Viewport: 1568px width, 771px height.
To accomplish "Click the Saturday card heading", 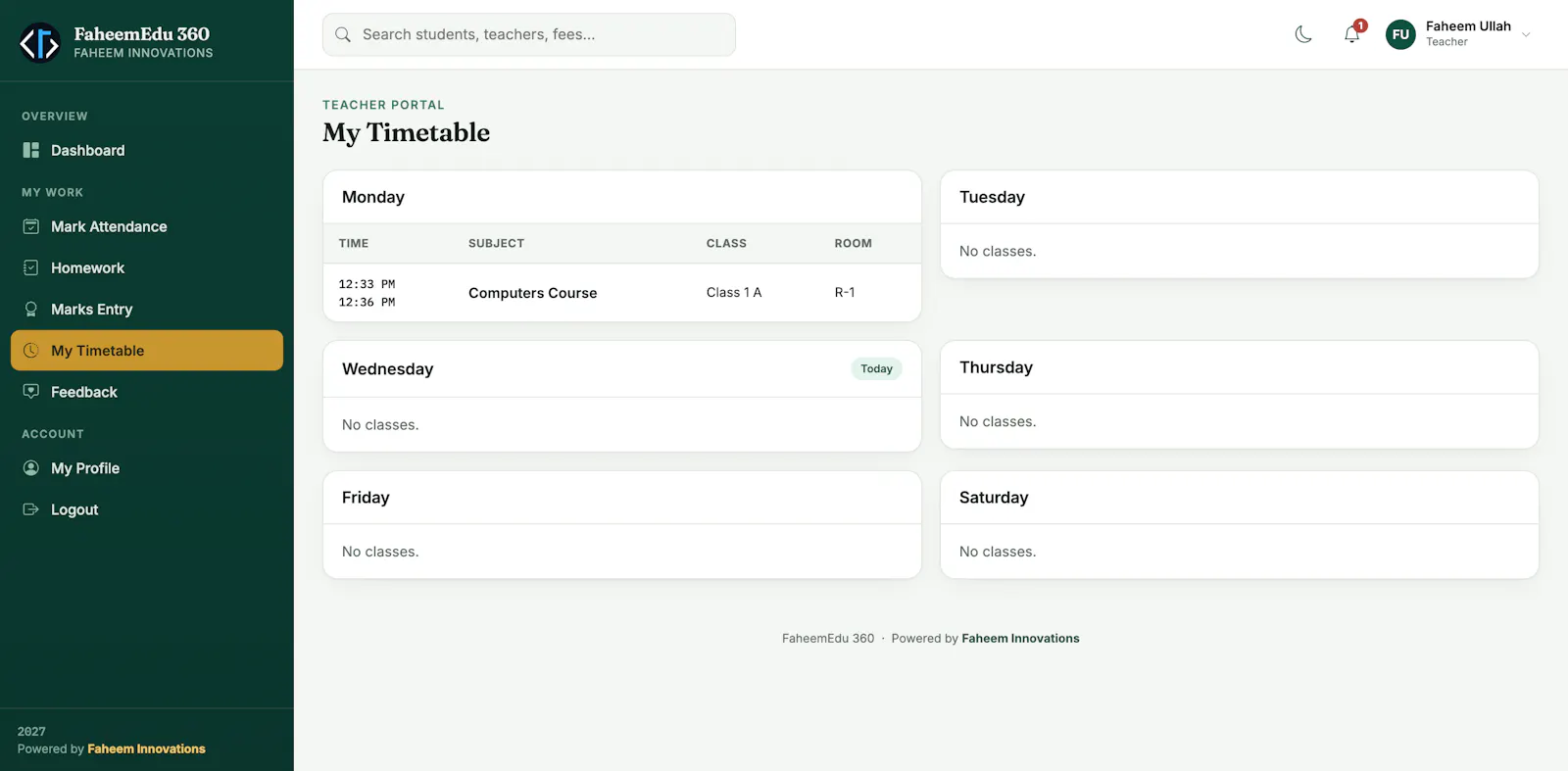I will (x=994, y=498).
